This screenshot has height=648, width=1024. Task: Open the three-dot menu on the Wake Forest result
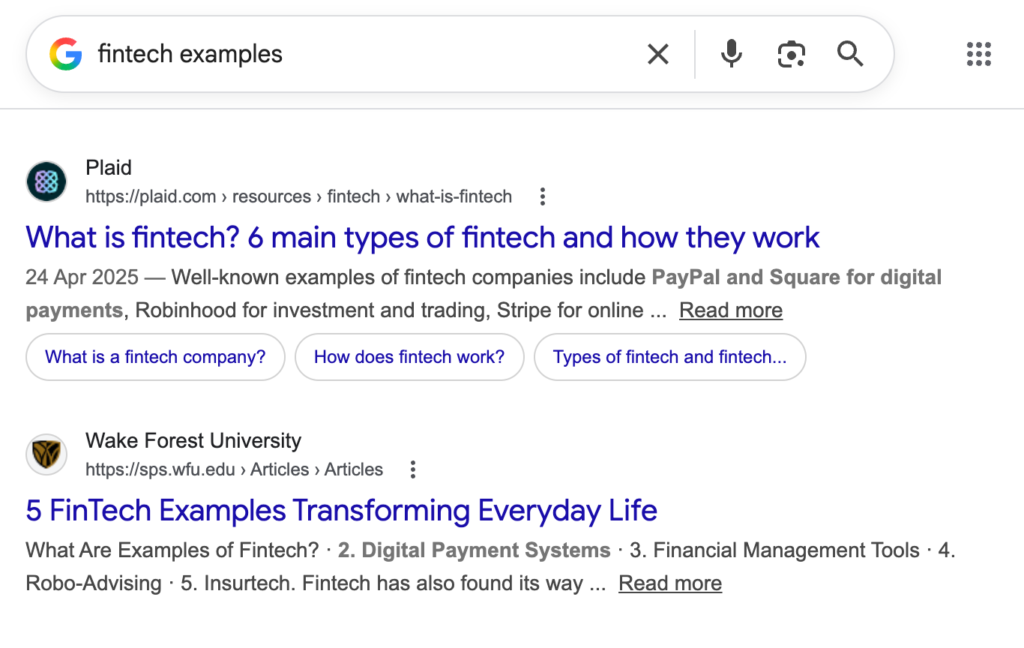tap(413, 469)
